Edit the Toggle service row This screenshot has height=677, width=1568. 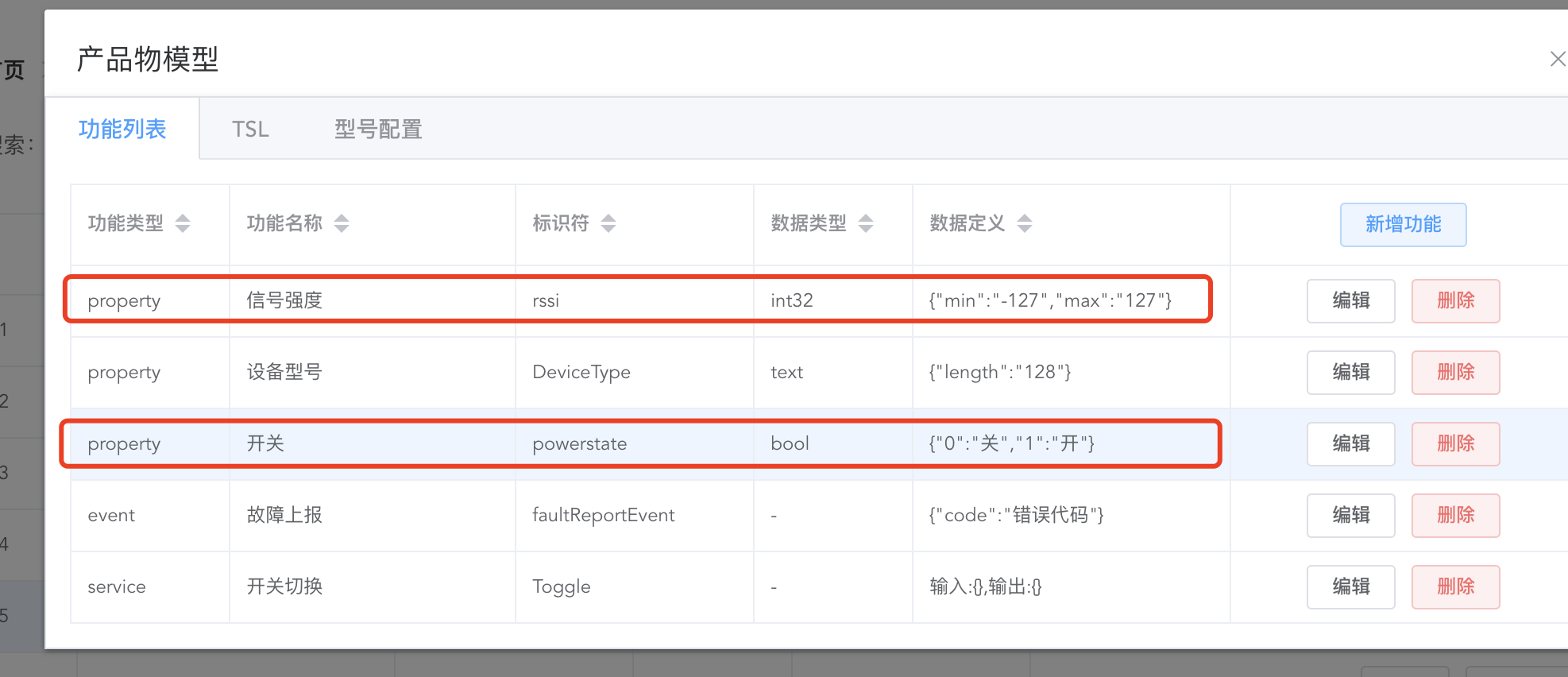coord(1350,586)
